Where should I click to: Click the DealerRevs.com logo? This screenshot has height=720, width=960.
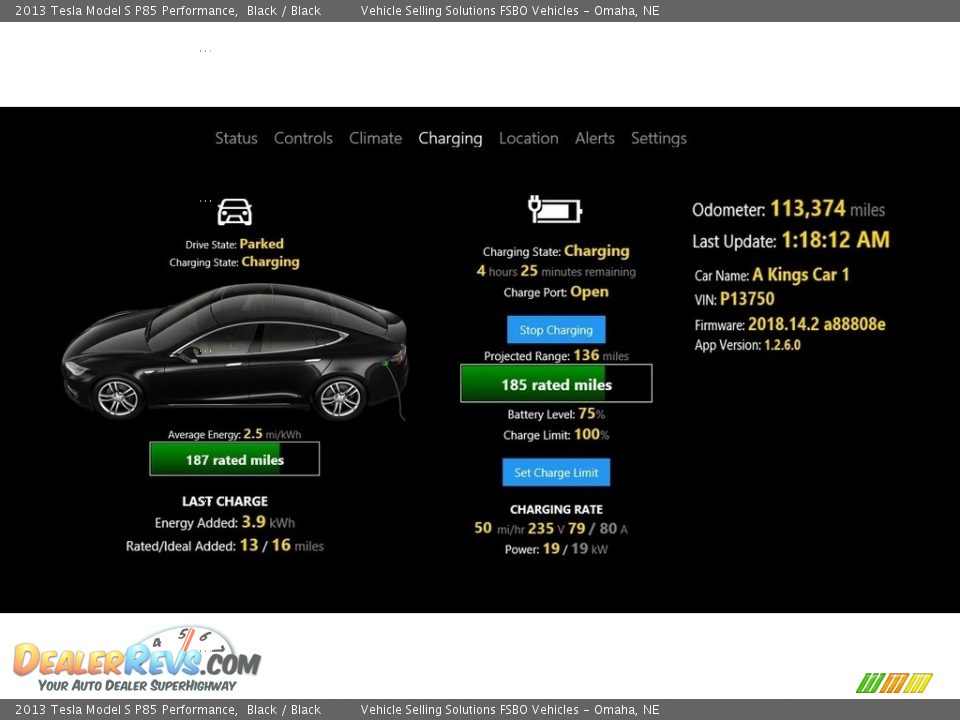pos(137,660)
